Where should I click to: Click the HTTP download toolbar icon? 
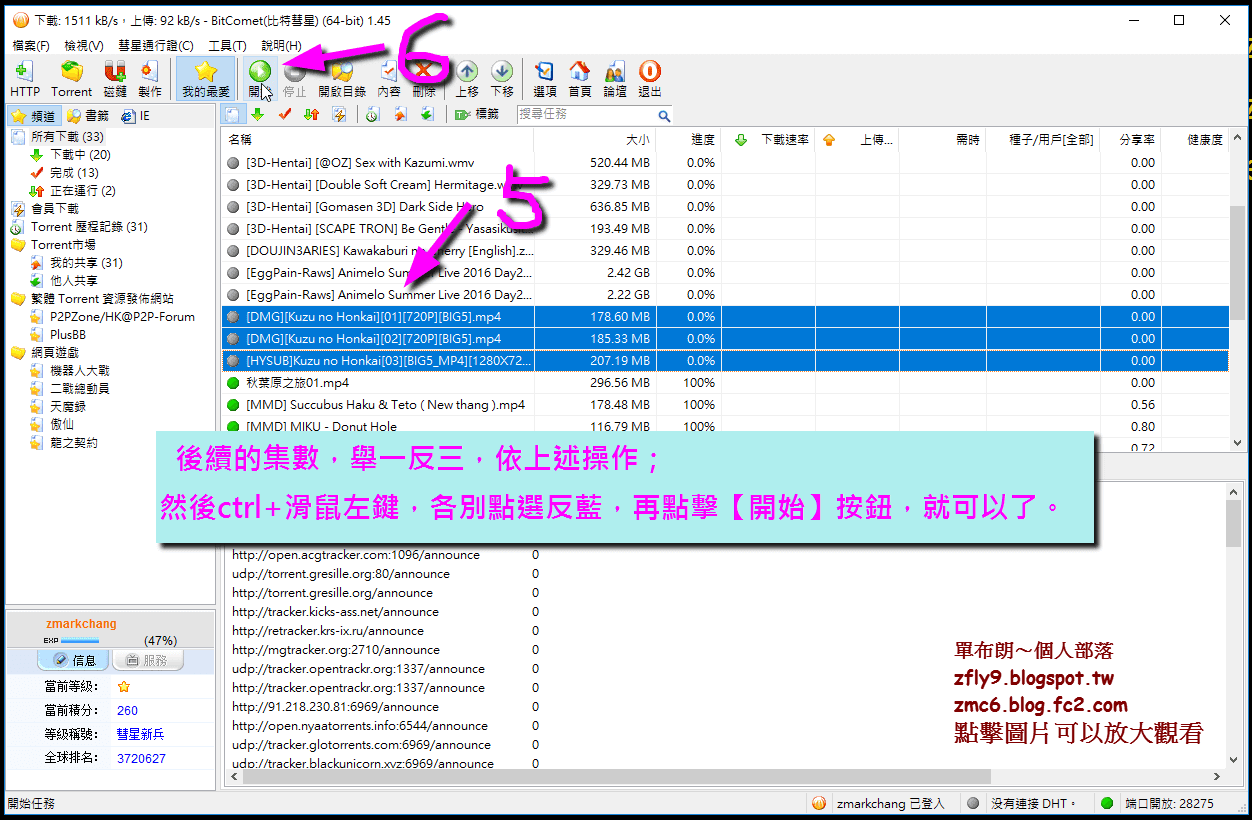25,78
